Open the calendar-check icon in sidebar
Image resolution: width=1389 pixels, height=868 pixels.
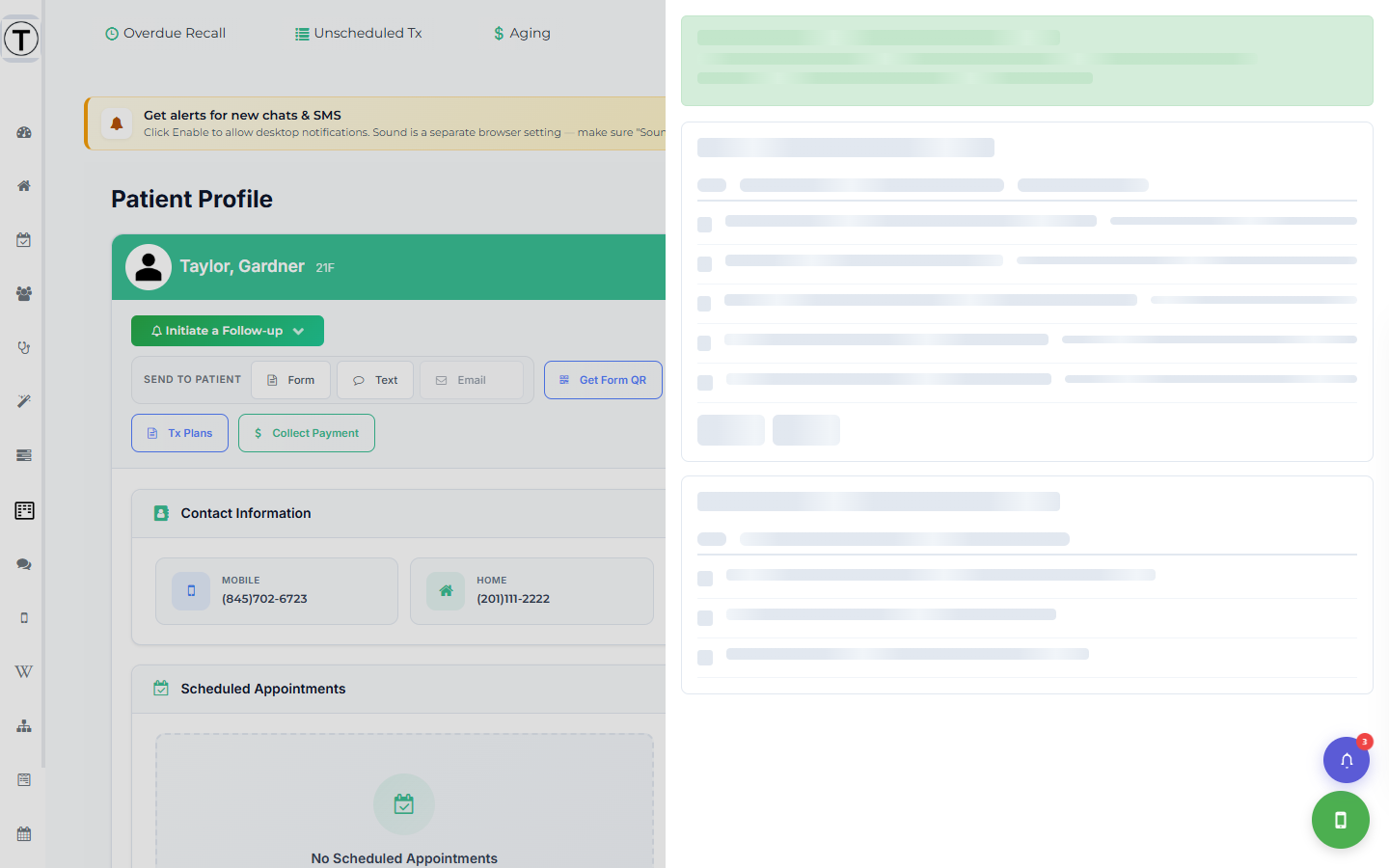tap(24, 240)
